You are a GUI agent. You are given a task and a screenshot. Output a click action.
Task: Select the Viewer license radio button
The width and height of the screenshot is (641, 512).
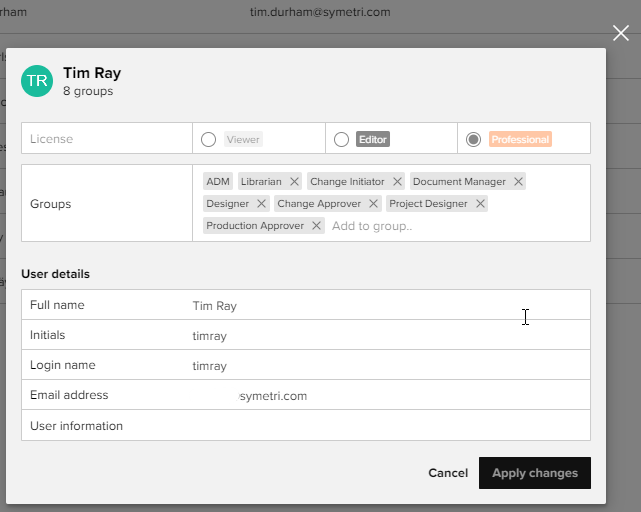(208, 139)
